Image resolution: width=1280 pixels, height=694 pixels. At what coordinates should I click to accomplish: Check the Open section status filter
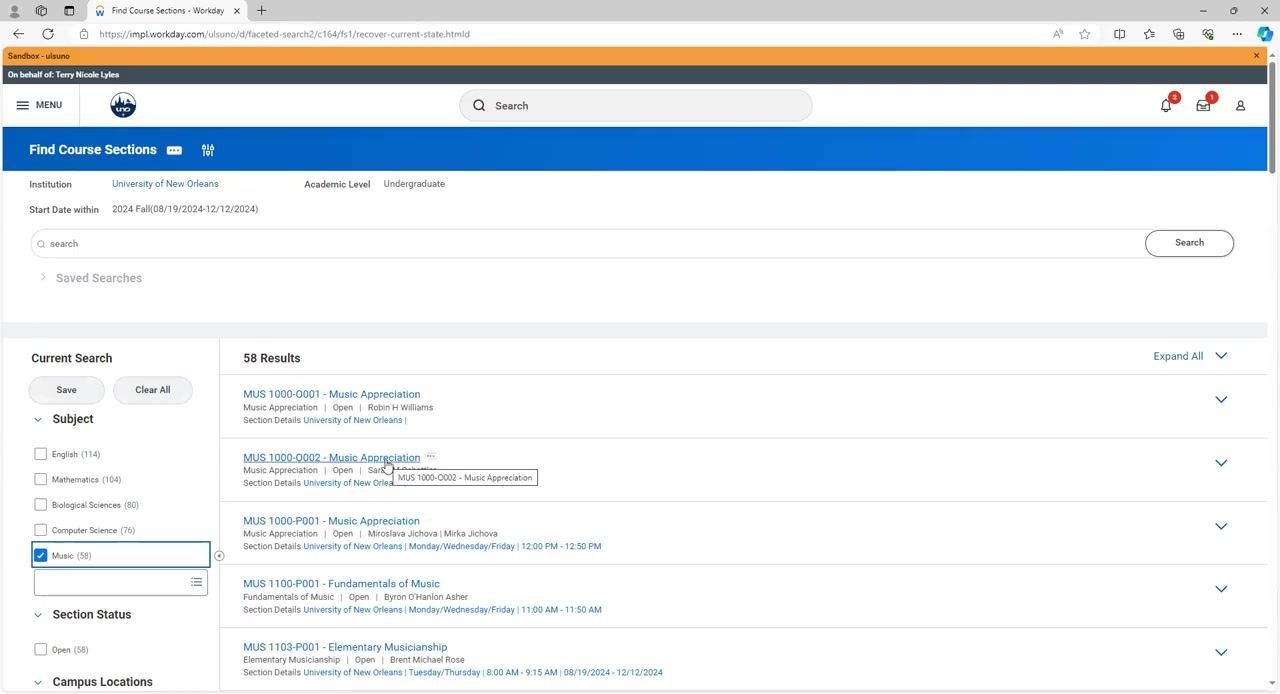(x=41, y=649)
